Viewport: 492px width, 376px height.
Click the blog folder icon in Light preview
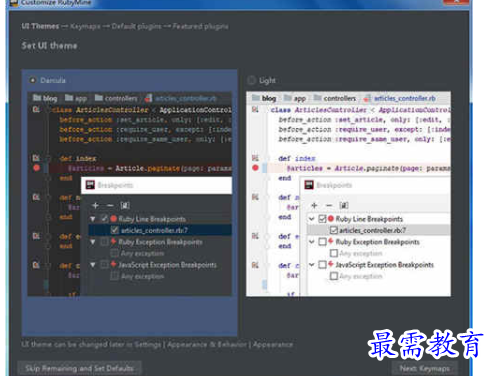tap(256, 98)
